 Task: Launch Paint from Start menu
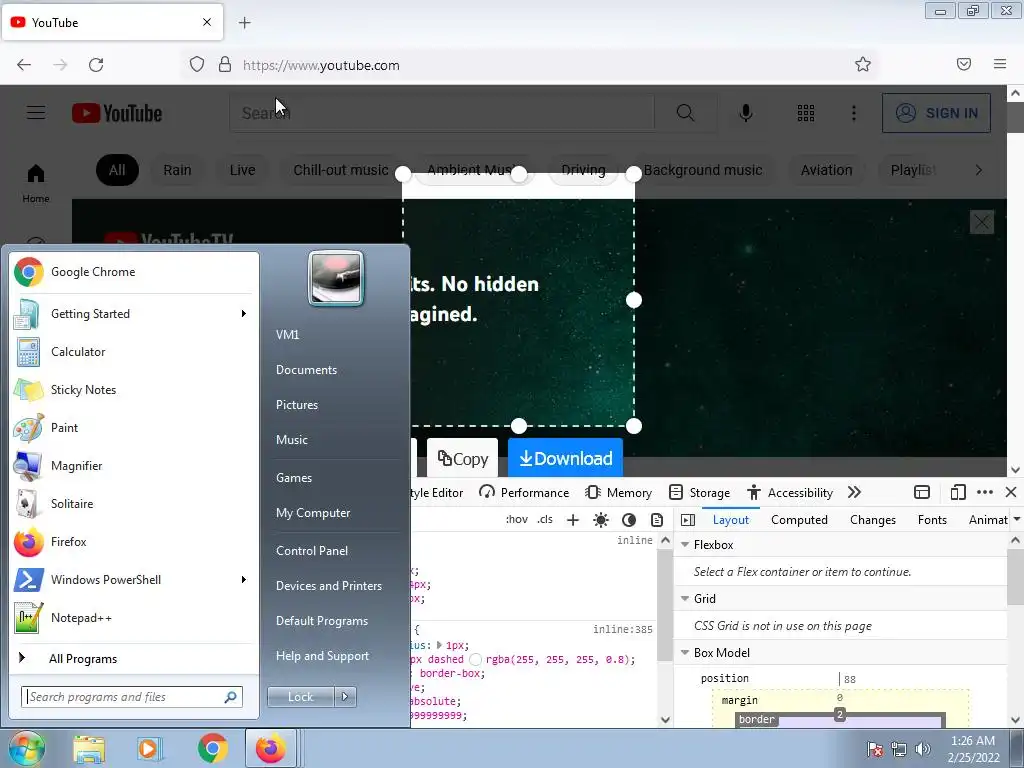click(136, 428)
